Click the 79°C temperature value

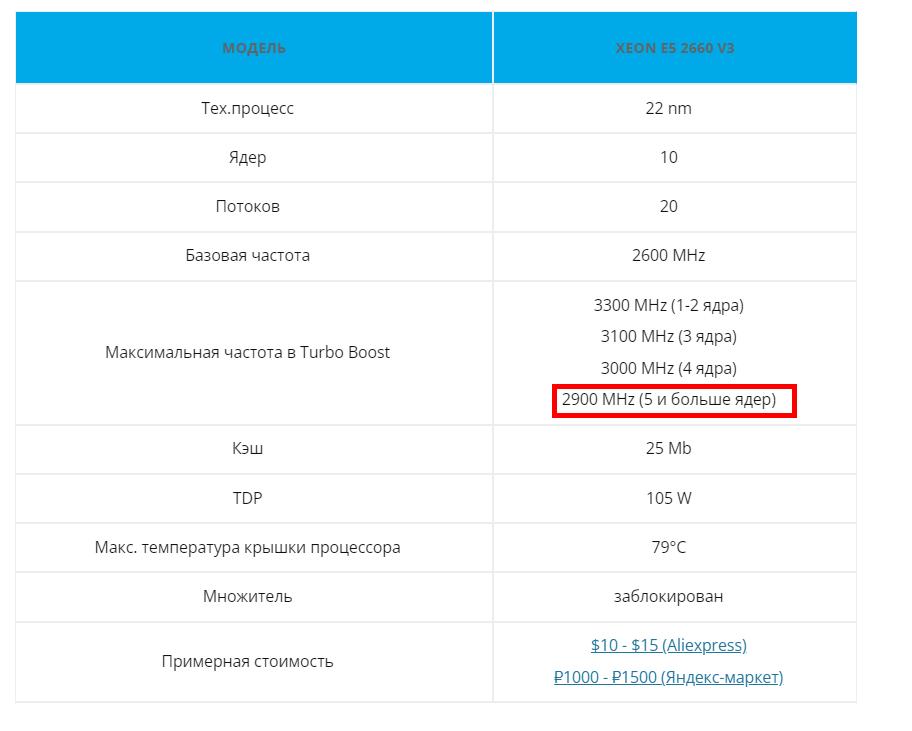point(668,547)
